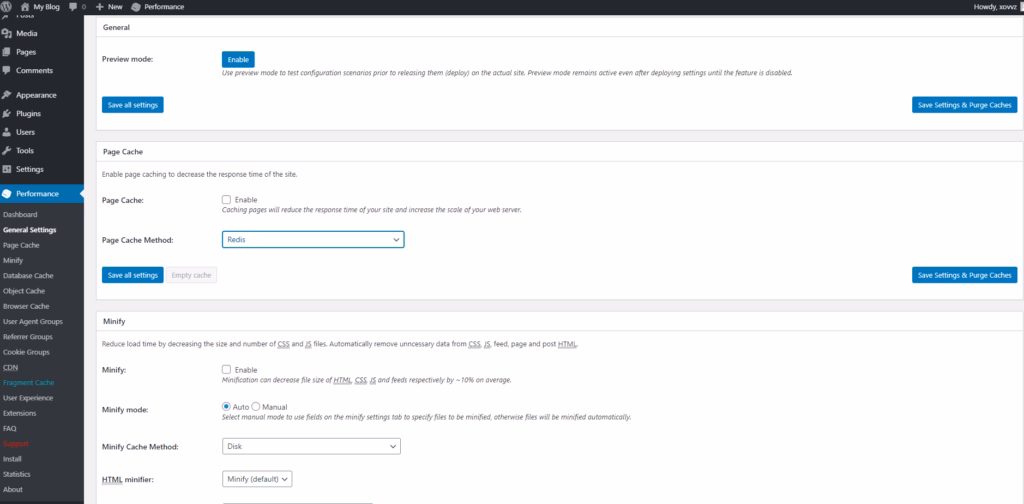
Task: Open Database Cache submenu item
Action: [x=28, y=276]
